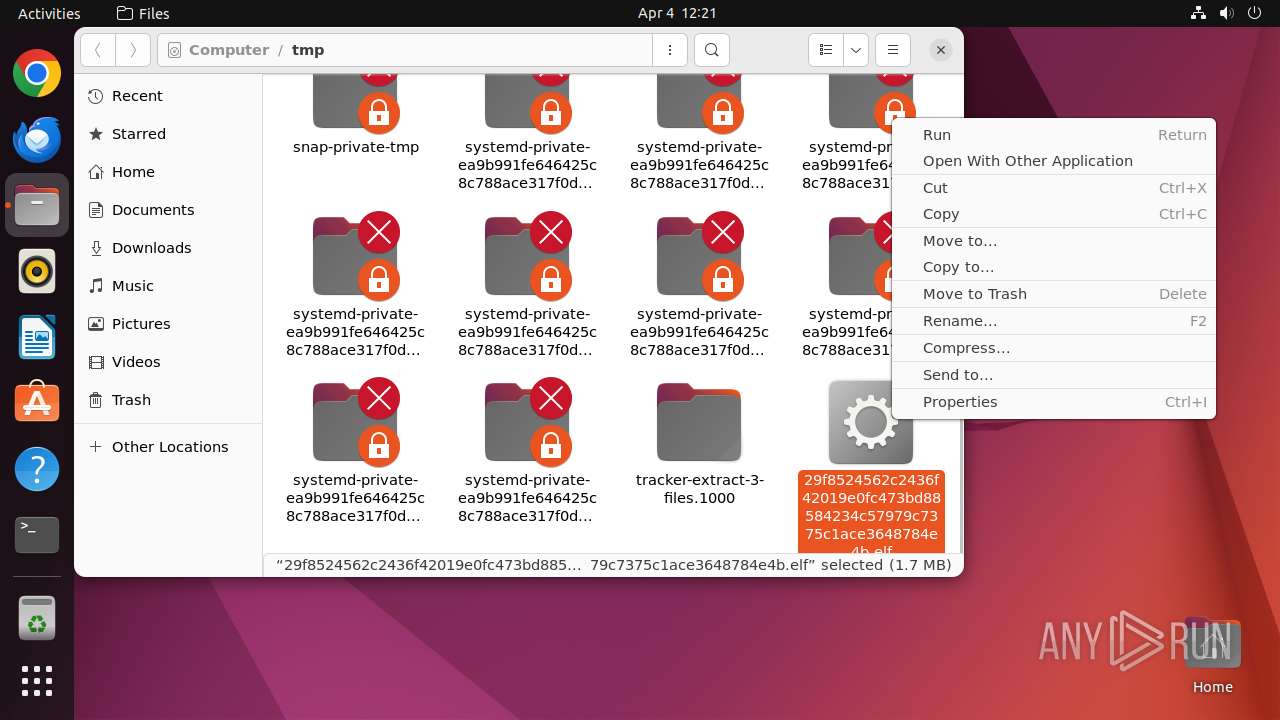Open Trash in the sidebar
The height and width of the screenshot is (720, 1280).
tap(168, 400)
